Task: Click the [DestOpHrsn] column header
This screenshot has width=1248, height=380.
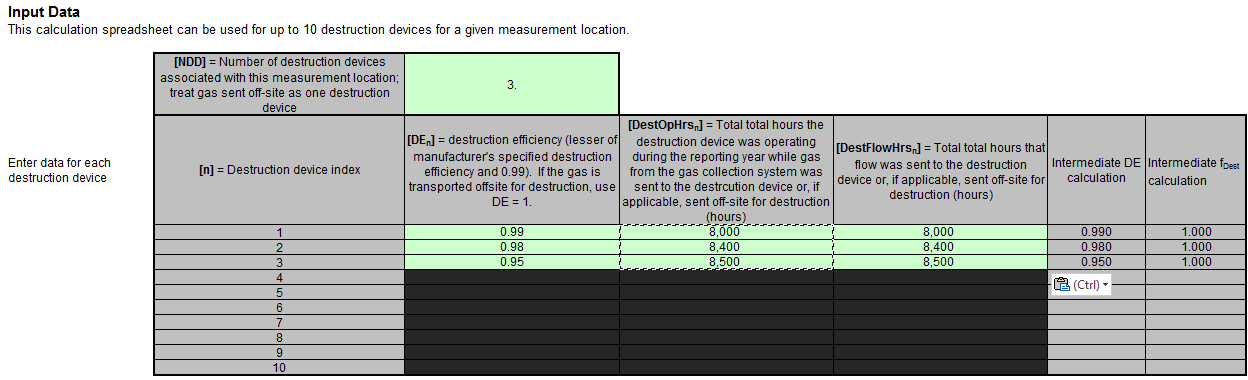Action: 726,170
